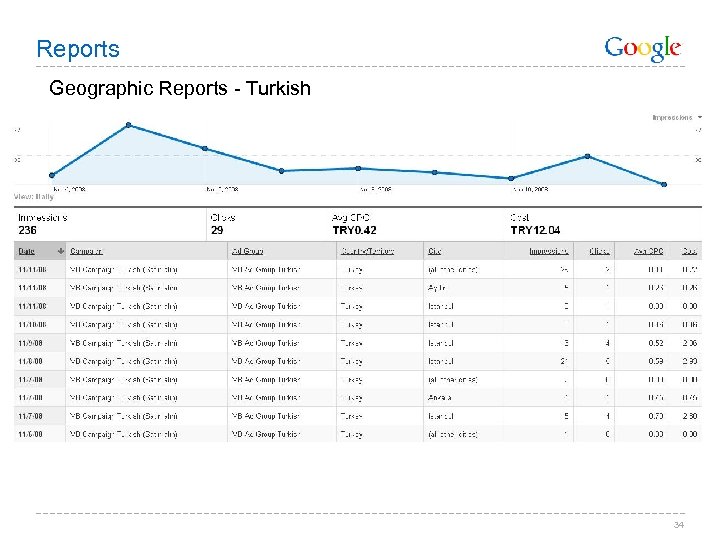The image size is (720, 540).
Task: Click ad group in 11/9/08 row
Action: 266,343
